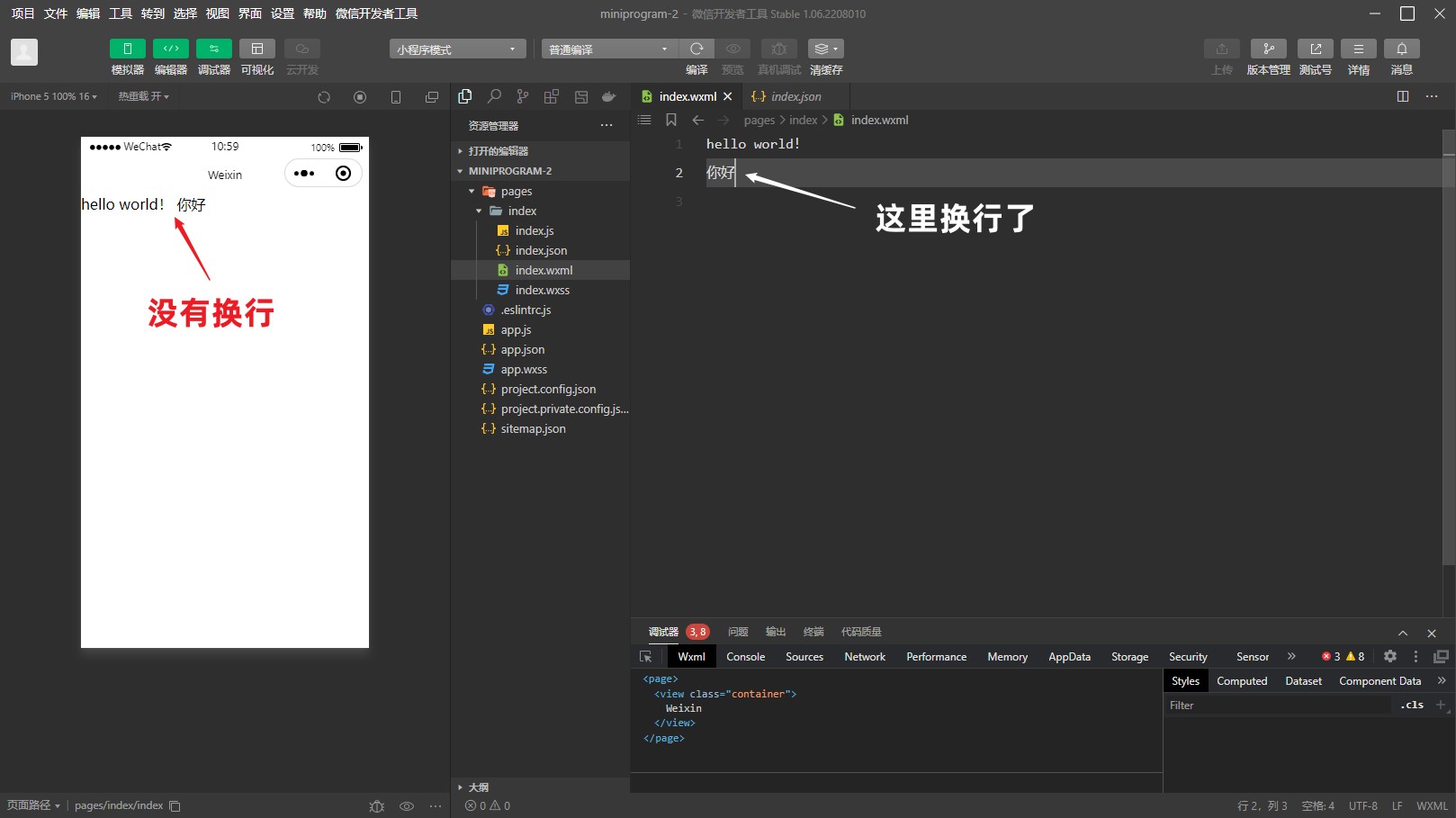Click the compile (编译) refresh icon
This screenshot has width=1456, height=818.
click(x=697, y=49)
